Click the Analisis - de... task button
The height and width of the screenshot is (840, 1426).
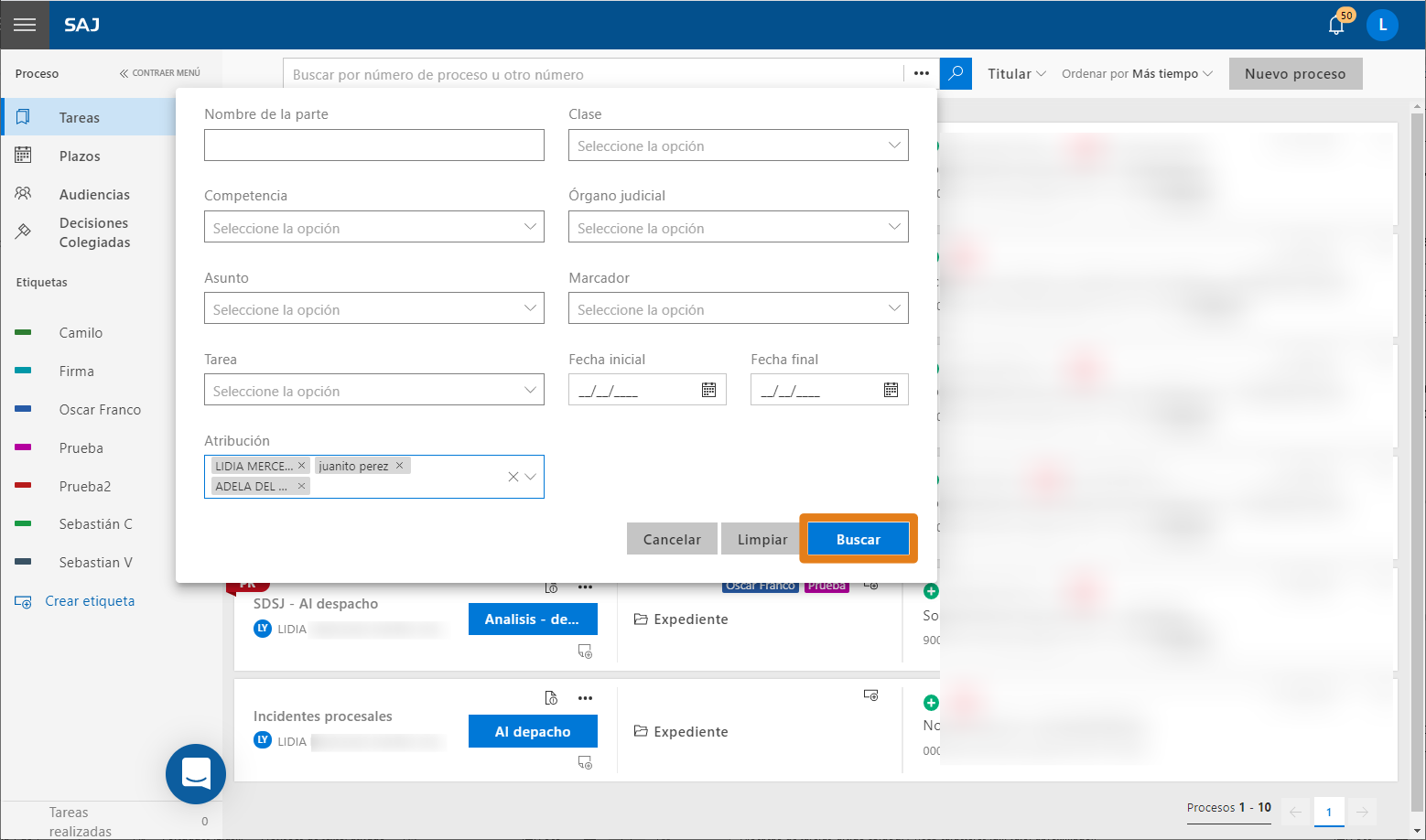(533, 619)
